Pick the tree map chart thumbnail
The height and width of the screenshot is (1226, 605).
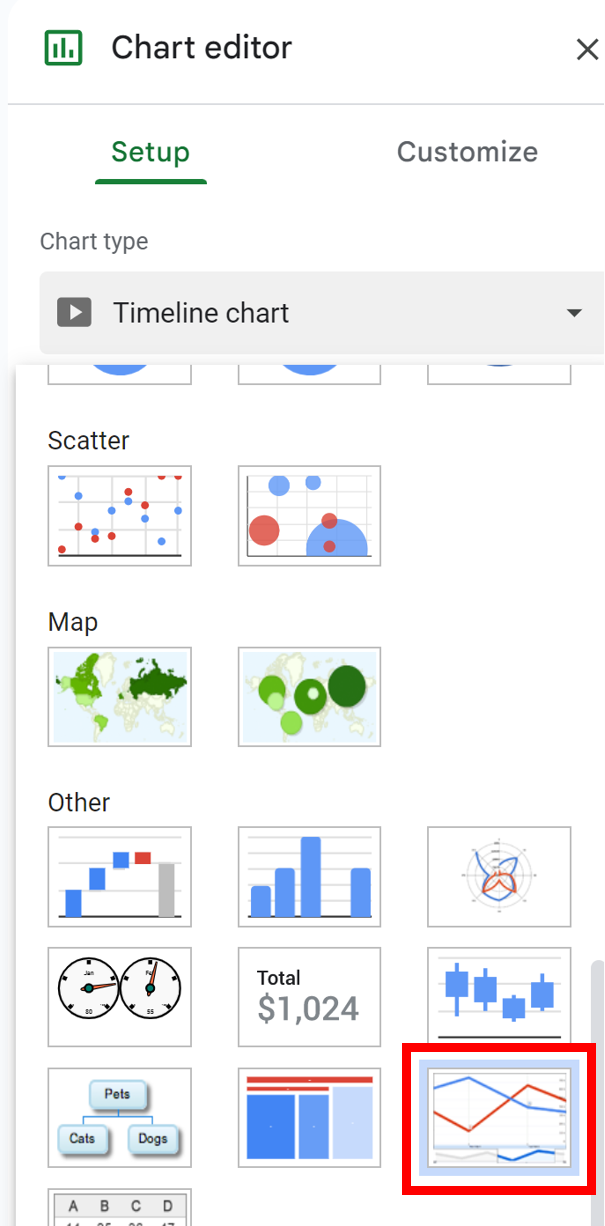pyautogui.click(x=309, y=1117)
